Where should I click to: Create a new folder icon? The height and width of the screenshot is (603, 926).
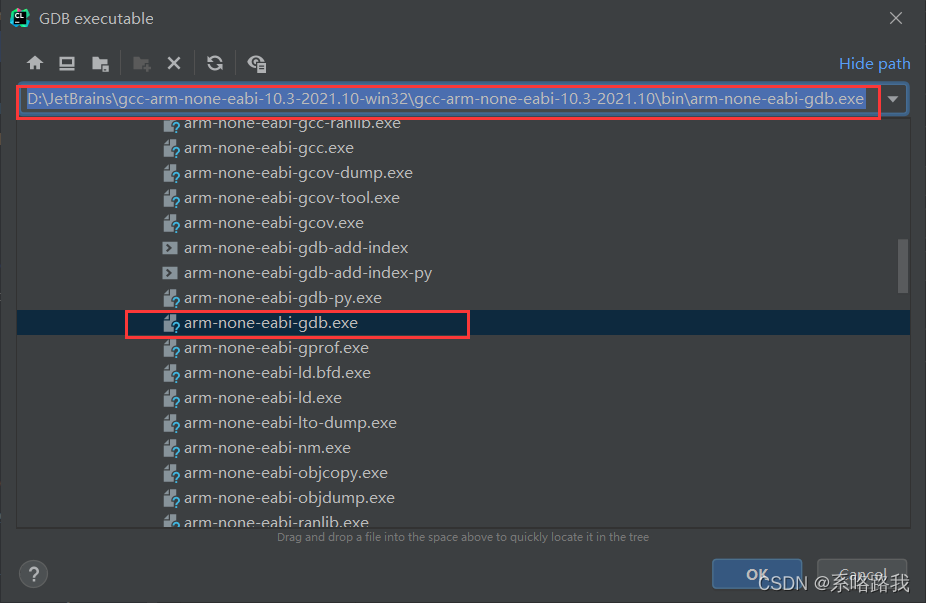(x=142, y=64)
